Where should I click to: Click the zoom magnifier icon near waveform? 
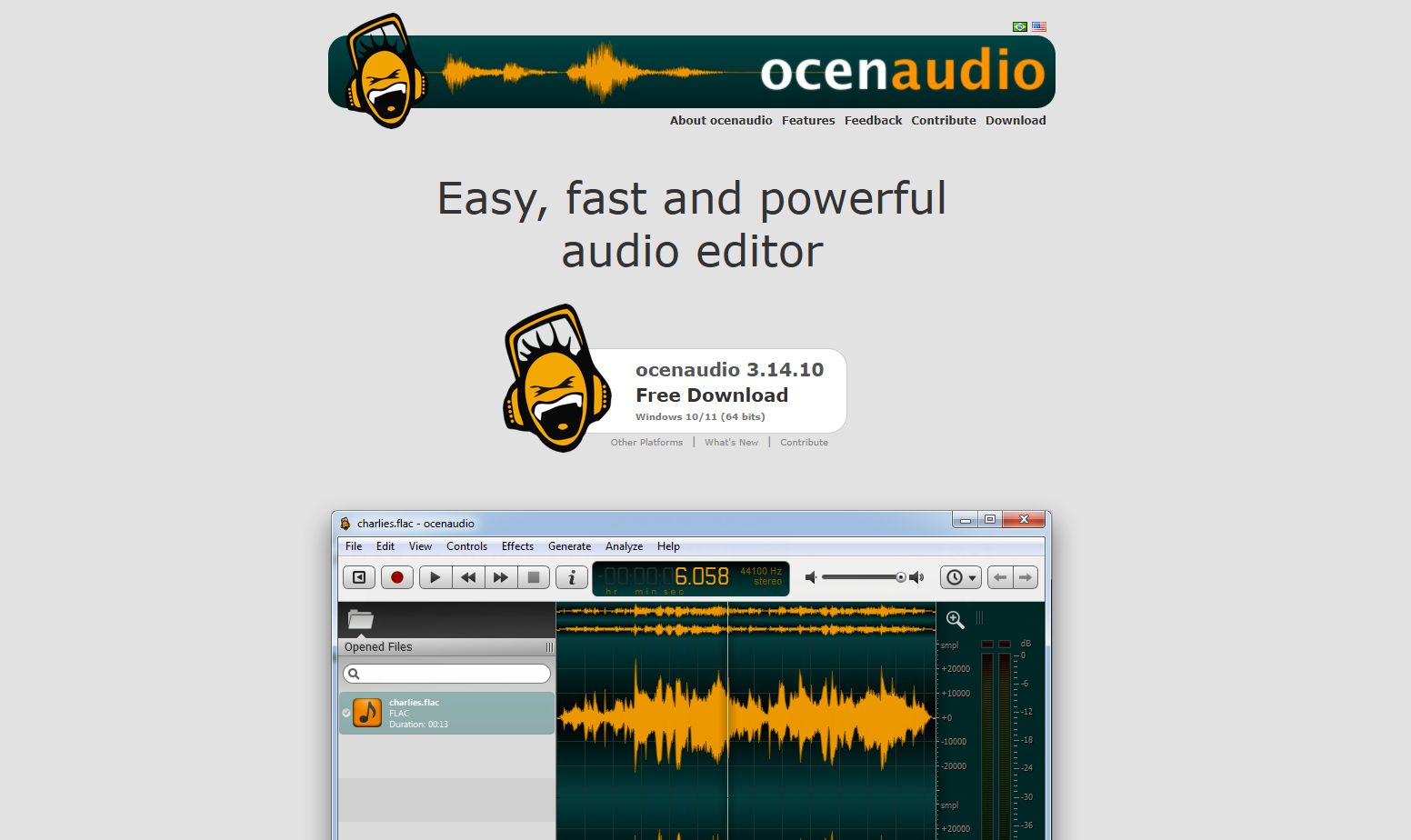point(955,619)
